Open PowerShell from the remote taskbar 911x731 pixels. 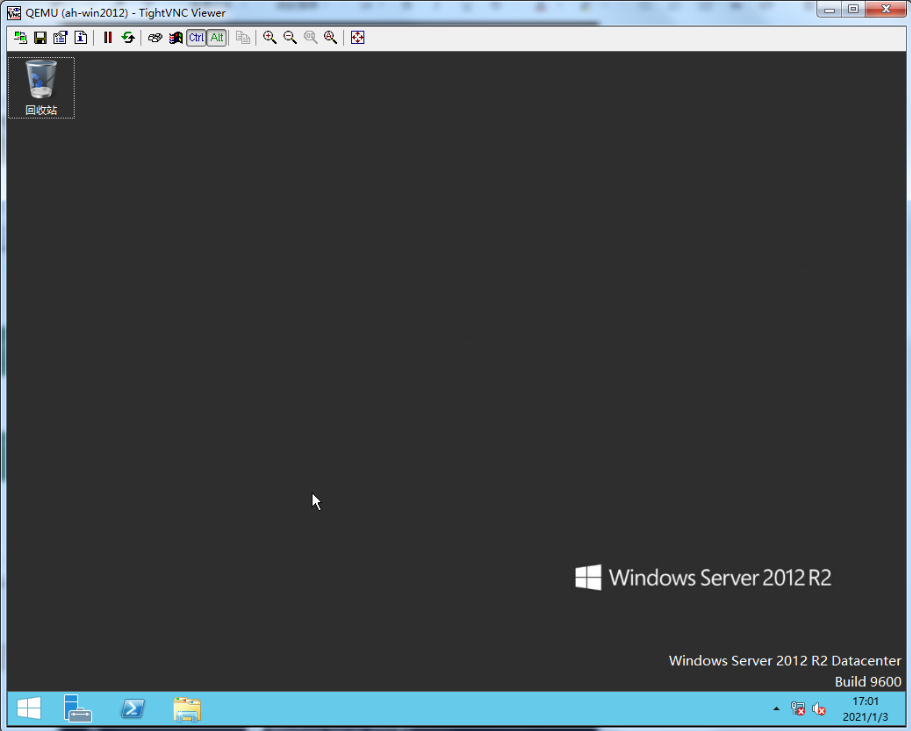tap(132, 709)
